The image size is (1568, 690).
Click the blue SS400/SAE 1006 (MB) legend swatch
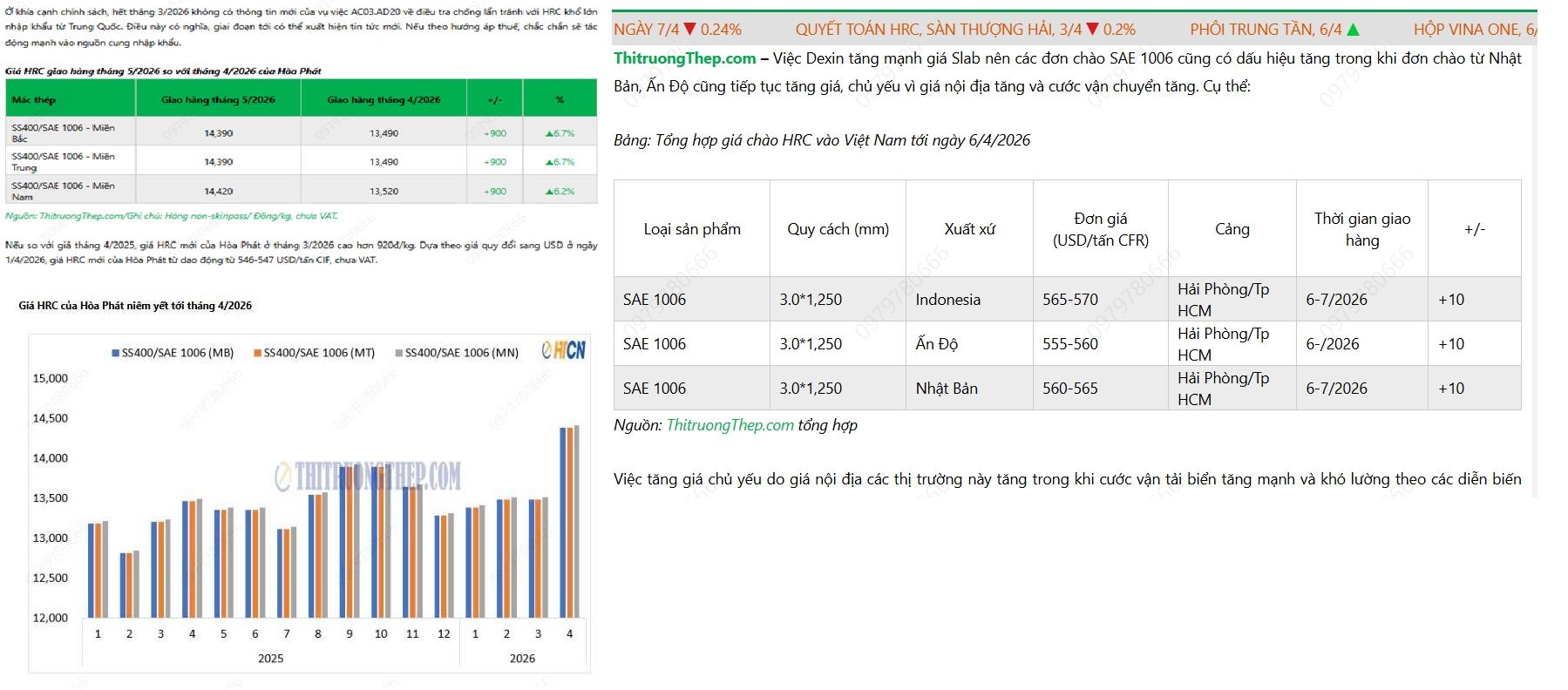116,353
